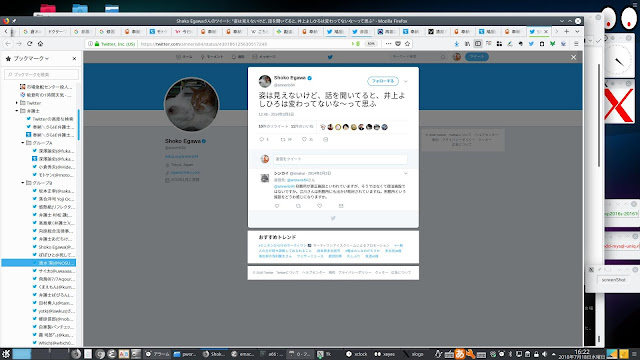Reply to the tweet using the bubble icon
Image resolution: width=640 pixels, height=360 pixels.
(262, 140)
